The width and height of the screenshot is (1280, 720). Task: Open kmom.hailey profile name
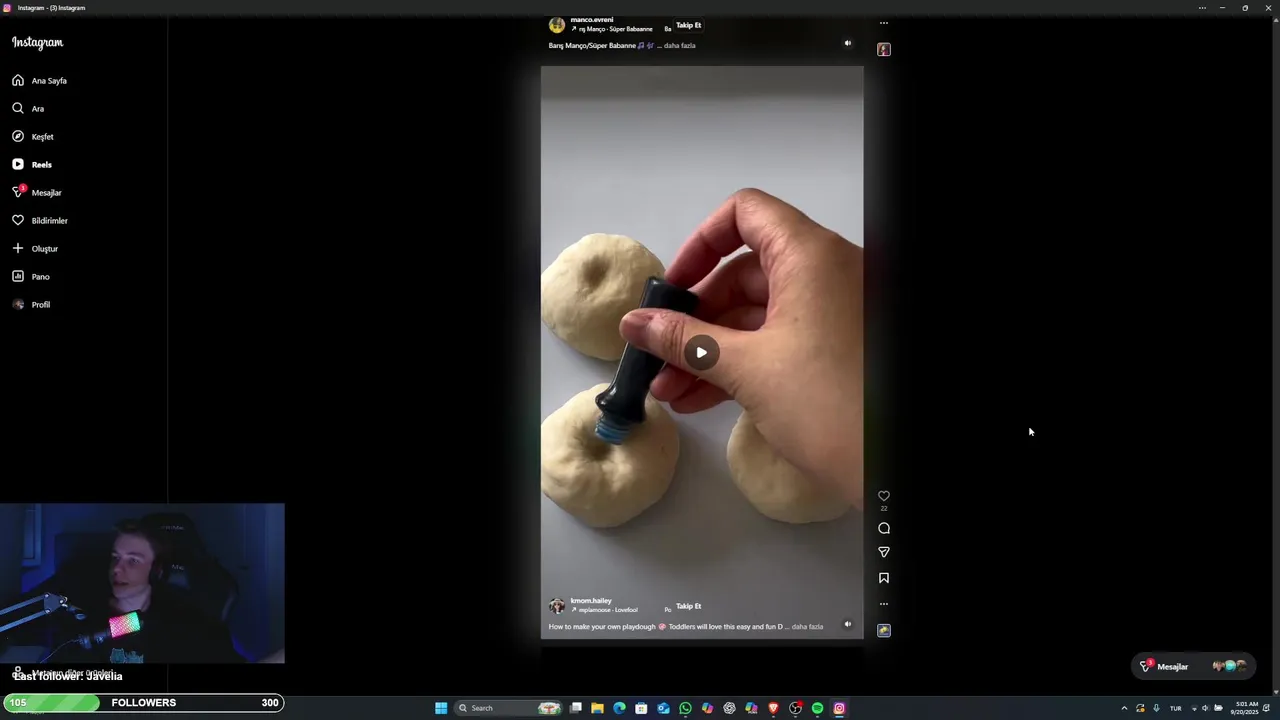coord(591,601)
